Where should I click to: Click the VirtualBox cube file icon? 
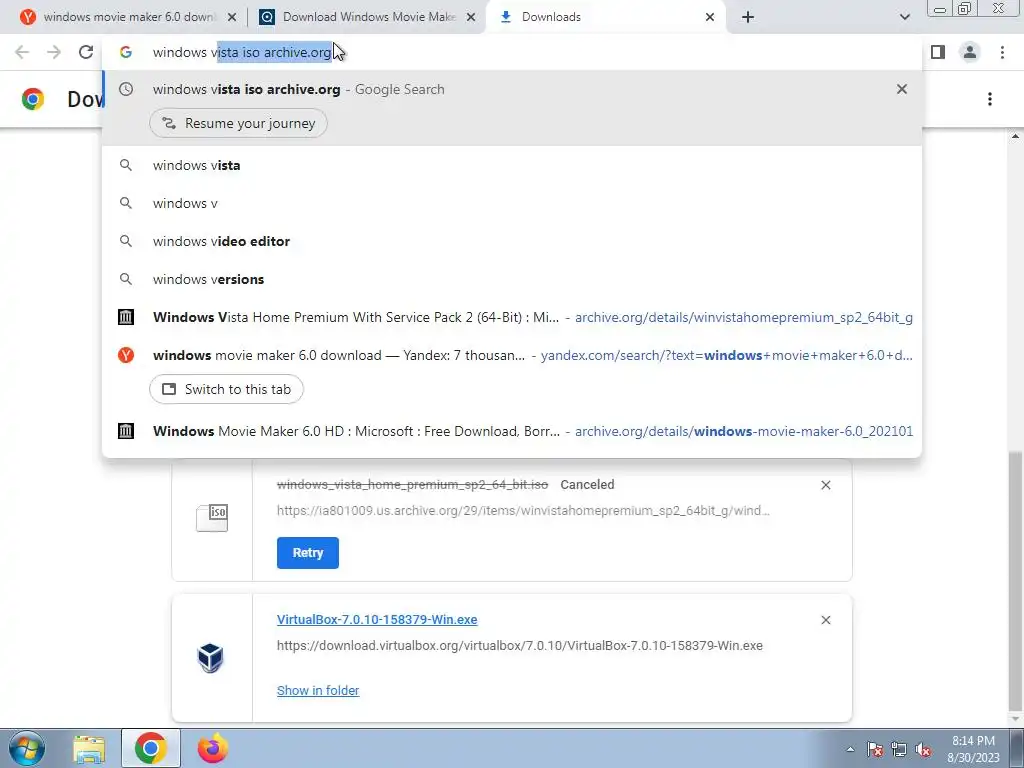coord(211,658)
